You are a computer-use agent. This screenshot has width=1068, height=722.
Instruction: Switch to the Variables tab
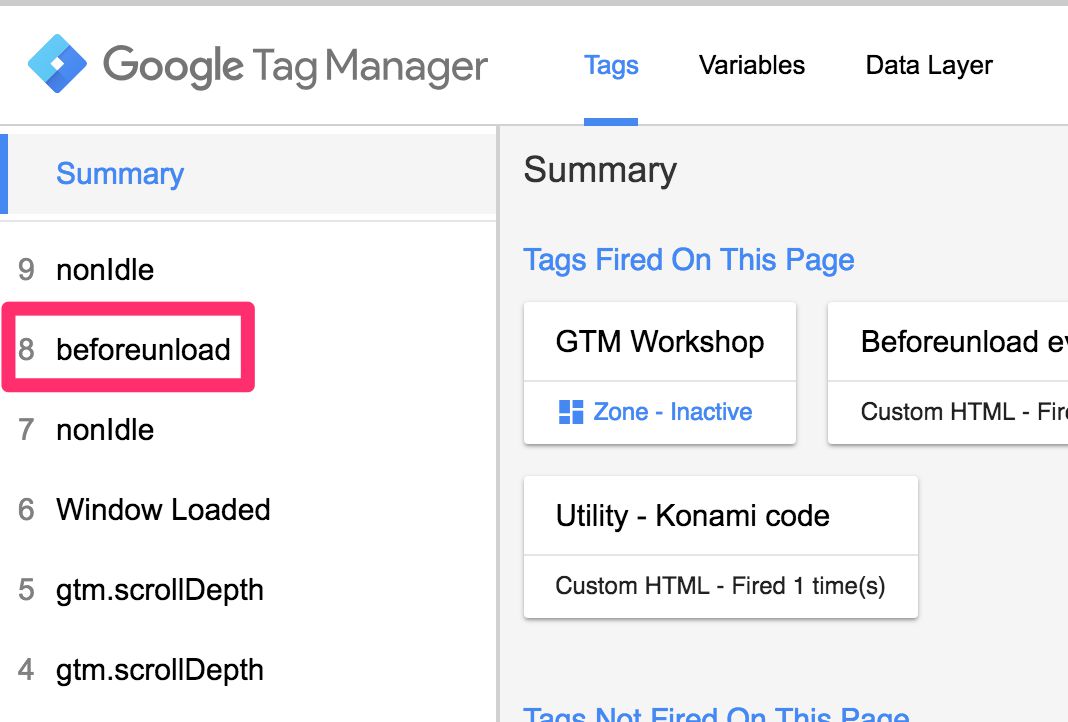[752, 65]
